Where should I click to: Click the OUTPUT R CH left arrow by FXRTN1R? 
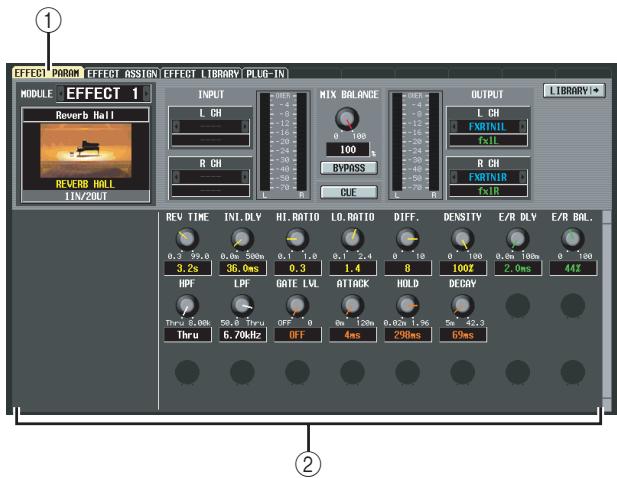pyautogui.click(x=454, y=177)
